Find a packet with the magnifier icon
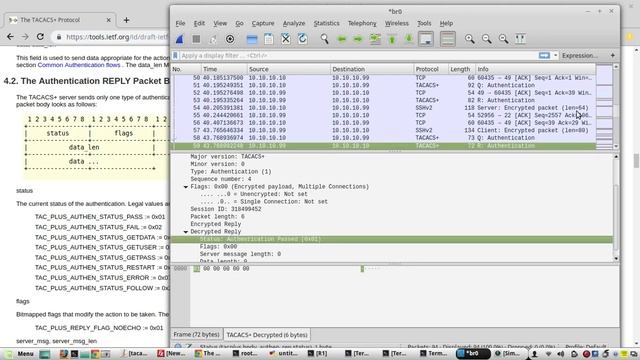Screen dimensions: 640x360 coord(324,39)
